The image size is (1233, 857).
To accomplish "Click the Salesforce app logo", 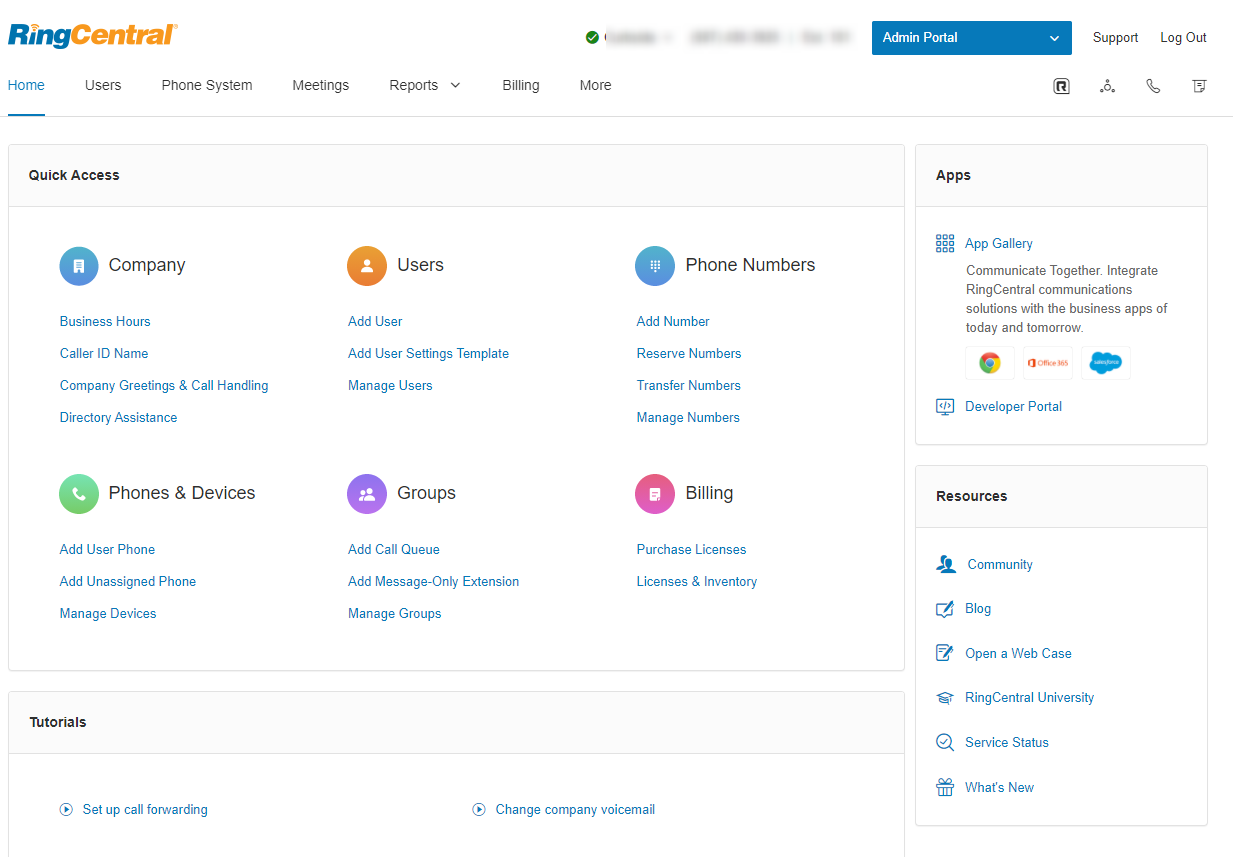I will pyautogui.click(x=1106, y=363).
